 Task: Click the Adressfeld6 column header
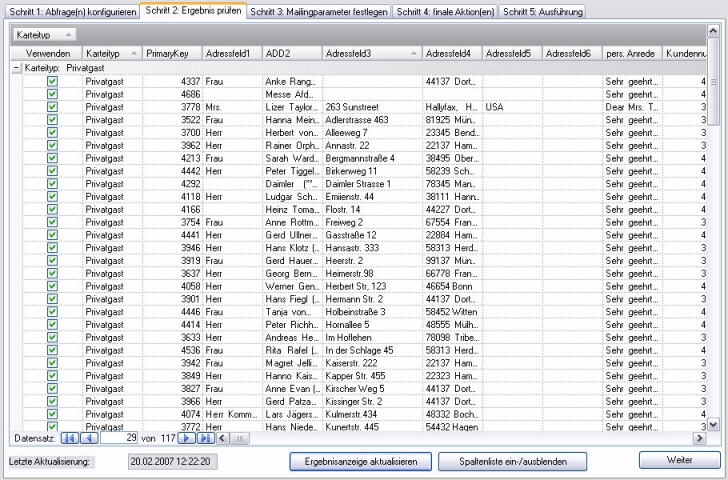point(572,53)
